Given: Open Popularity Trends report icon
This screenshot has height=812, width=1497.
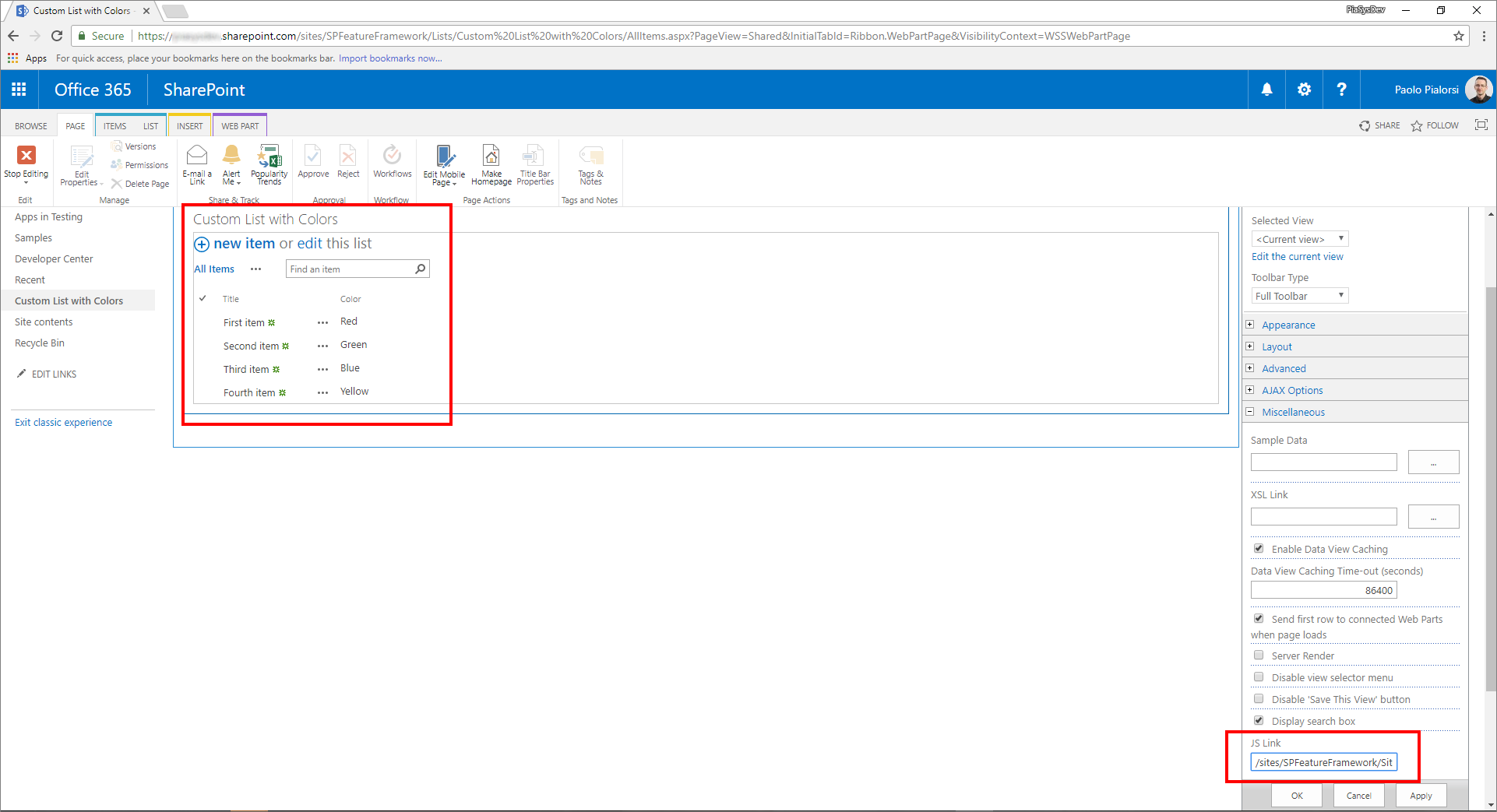Looking at the screenshot, I should [269, 155].
